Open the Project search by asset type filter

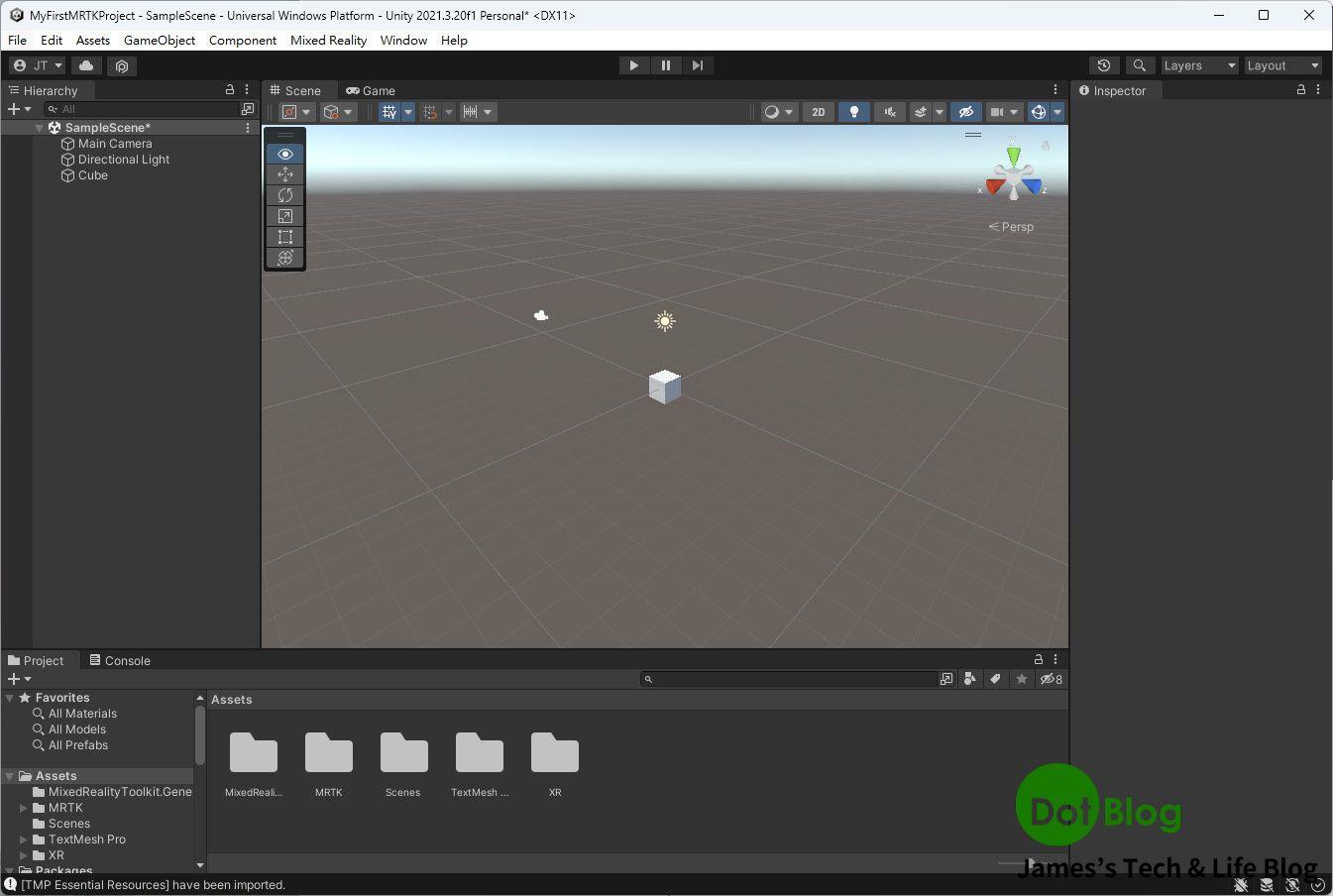click(969, 679)
